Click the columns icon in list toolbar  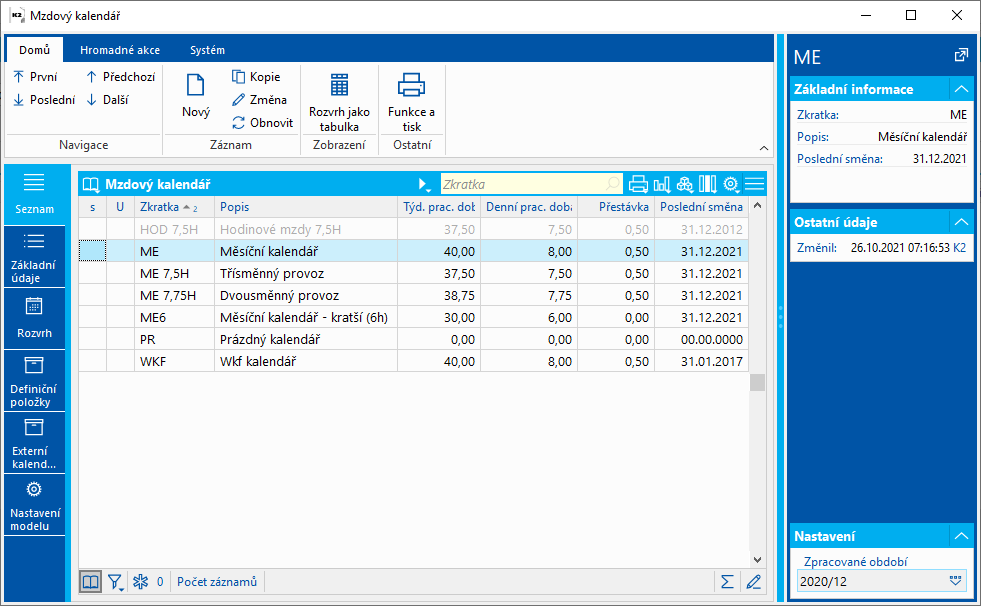click(708, 184)
